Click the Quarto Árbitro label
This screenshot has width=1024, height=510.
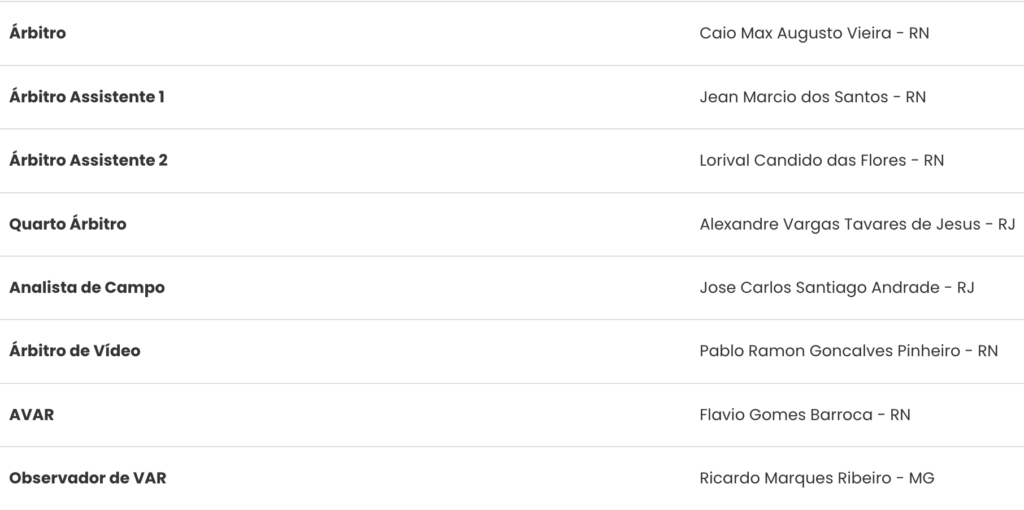pyautogui.click(x=68, y=224)
